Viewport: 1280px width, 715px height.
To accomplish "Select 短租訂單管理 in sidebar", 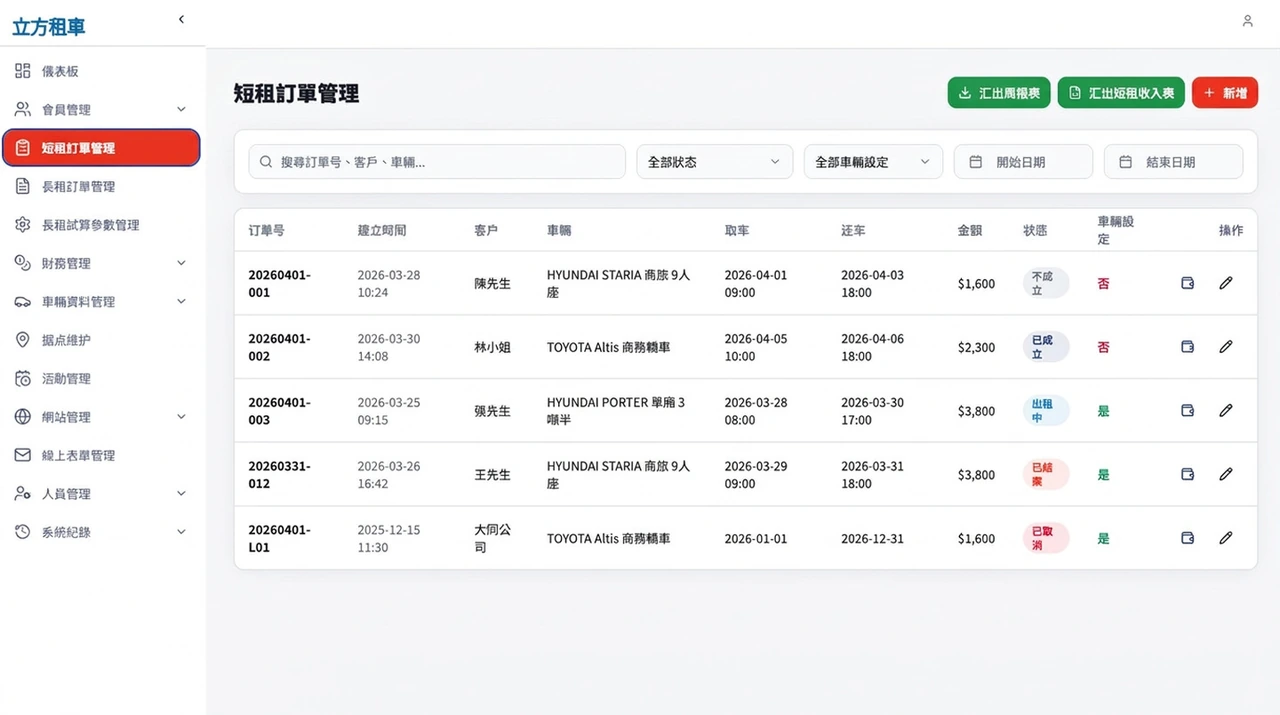I will [x=102, y=148].
